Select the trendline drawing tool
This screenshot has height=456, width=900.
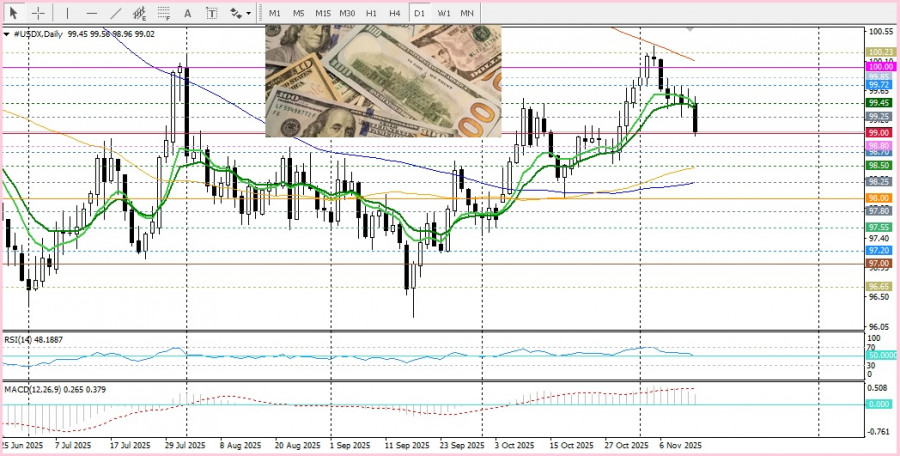coord(116,13)
